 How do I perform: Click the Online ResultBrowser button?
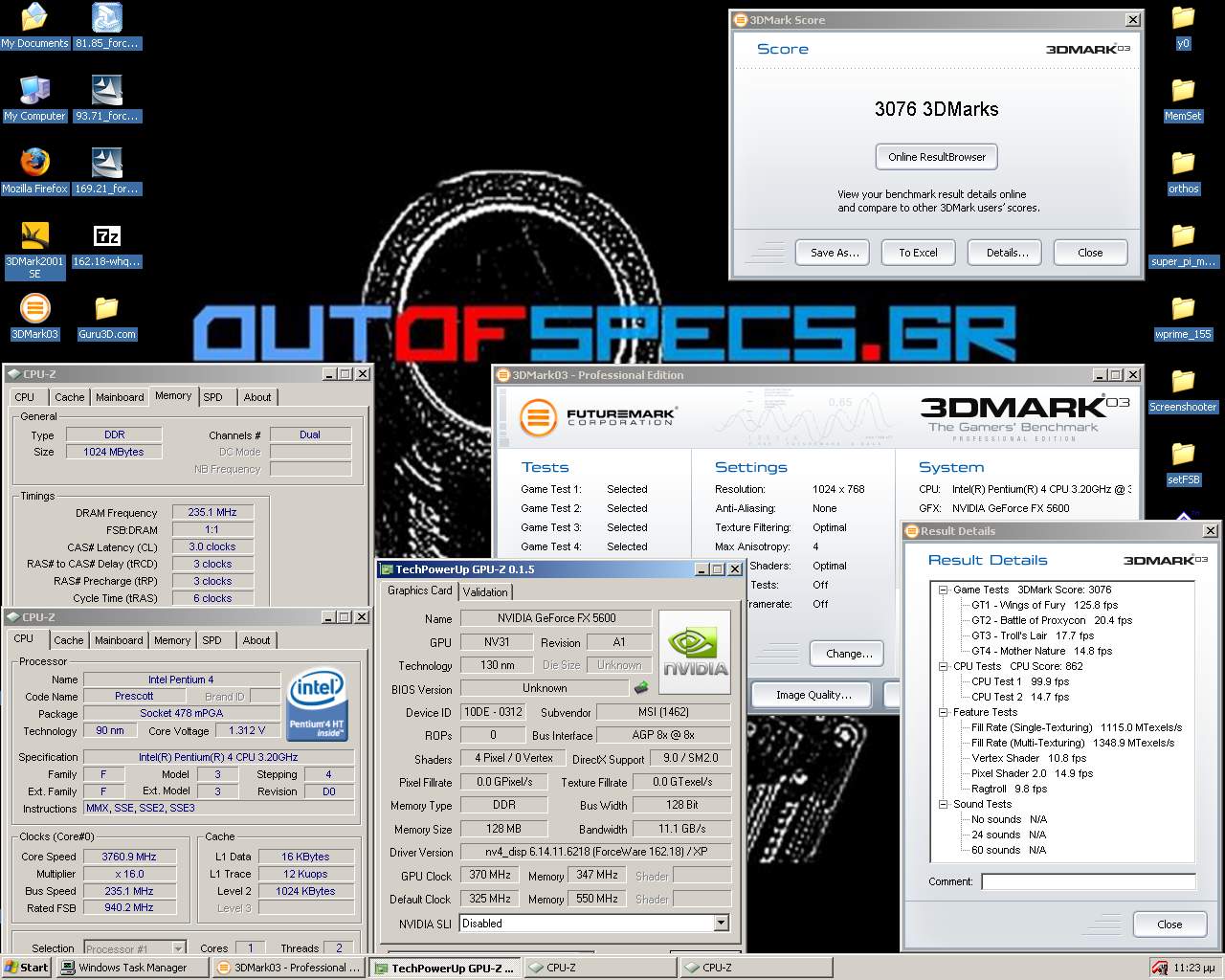(936, 157)
